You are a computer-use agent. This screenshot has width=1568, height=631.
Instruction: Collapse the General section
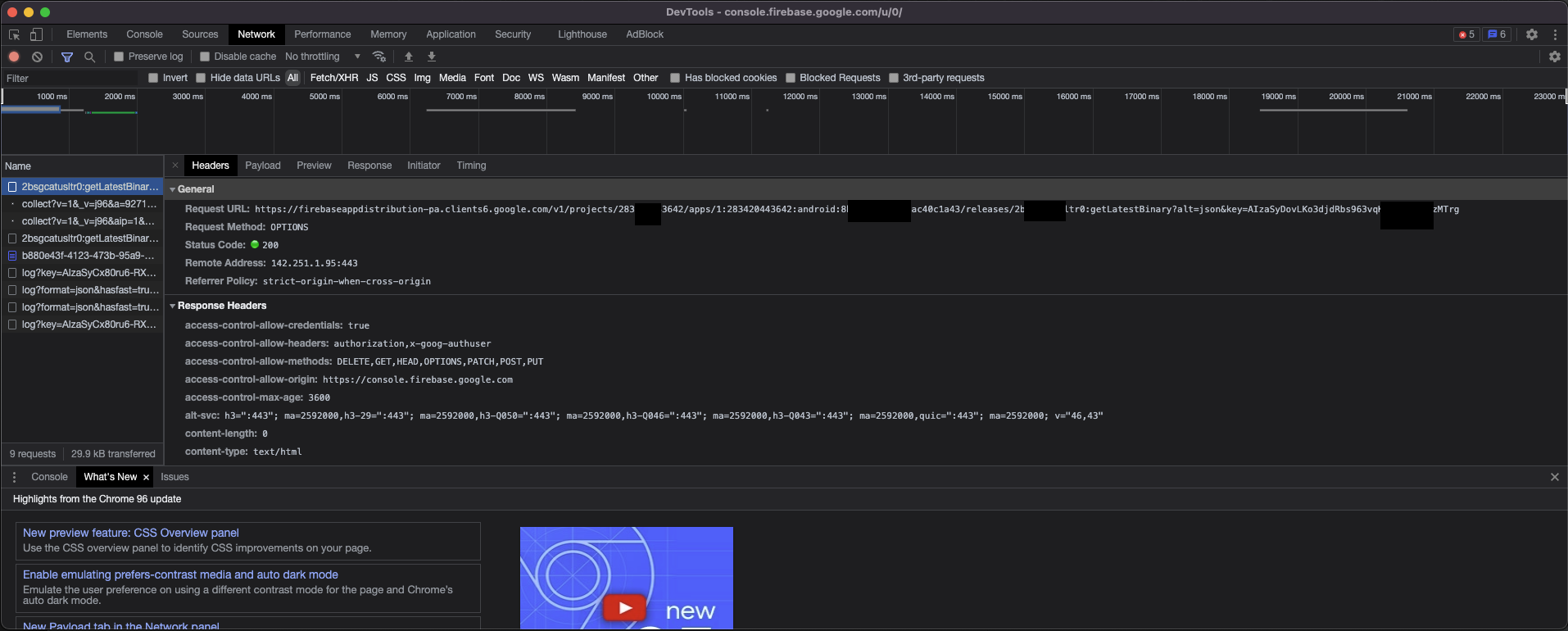tap(173, 189)
